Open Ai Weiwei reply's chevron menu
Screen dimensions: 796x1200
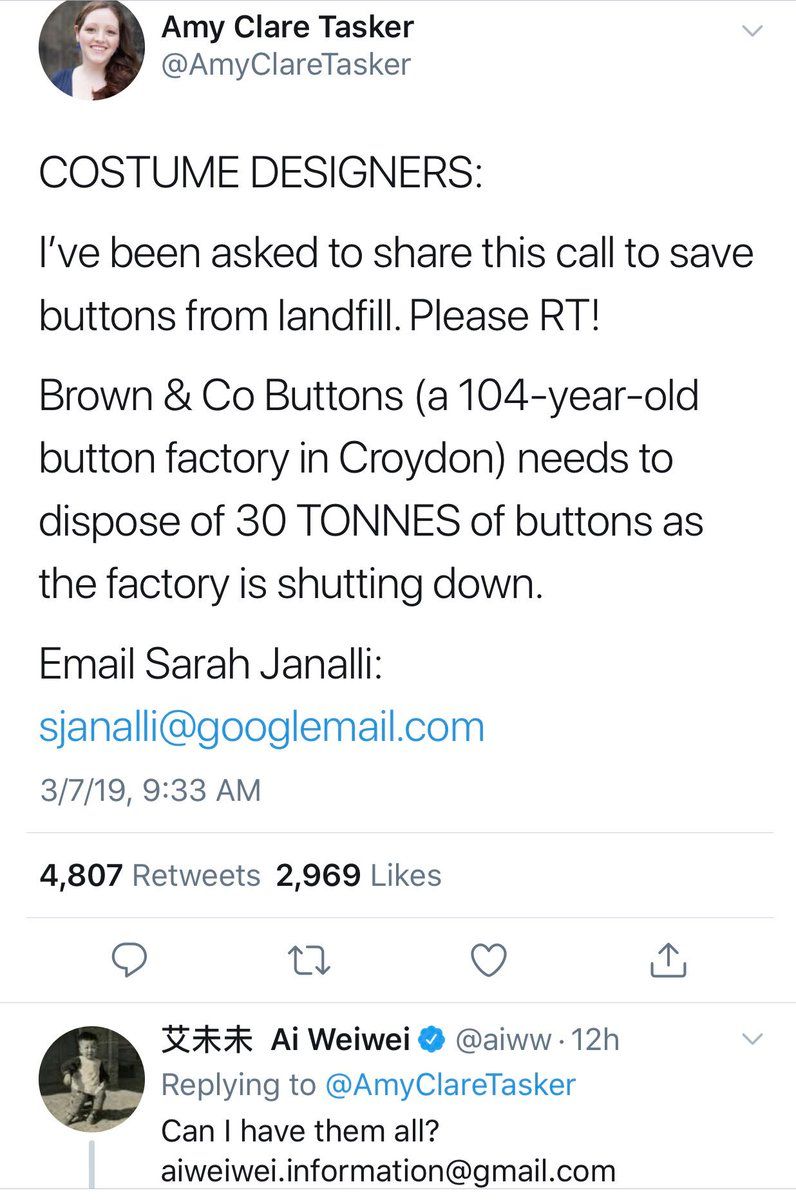click(x=751, y=1040)
